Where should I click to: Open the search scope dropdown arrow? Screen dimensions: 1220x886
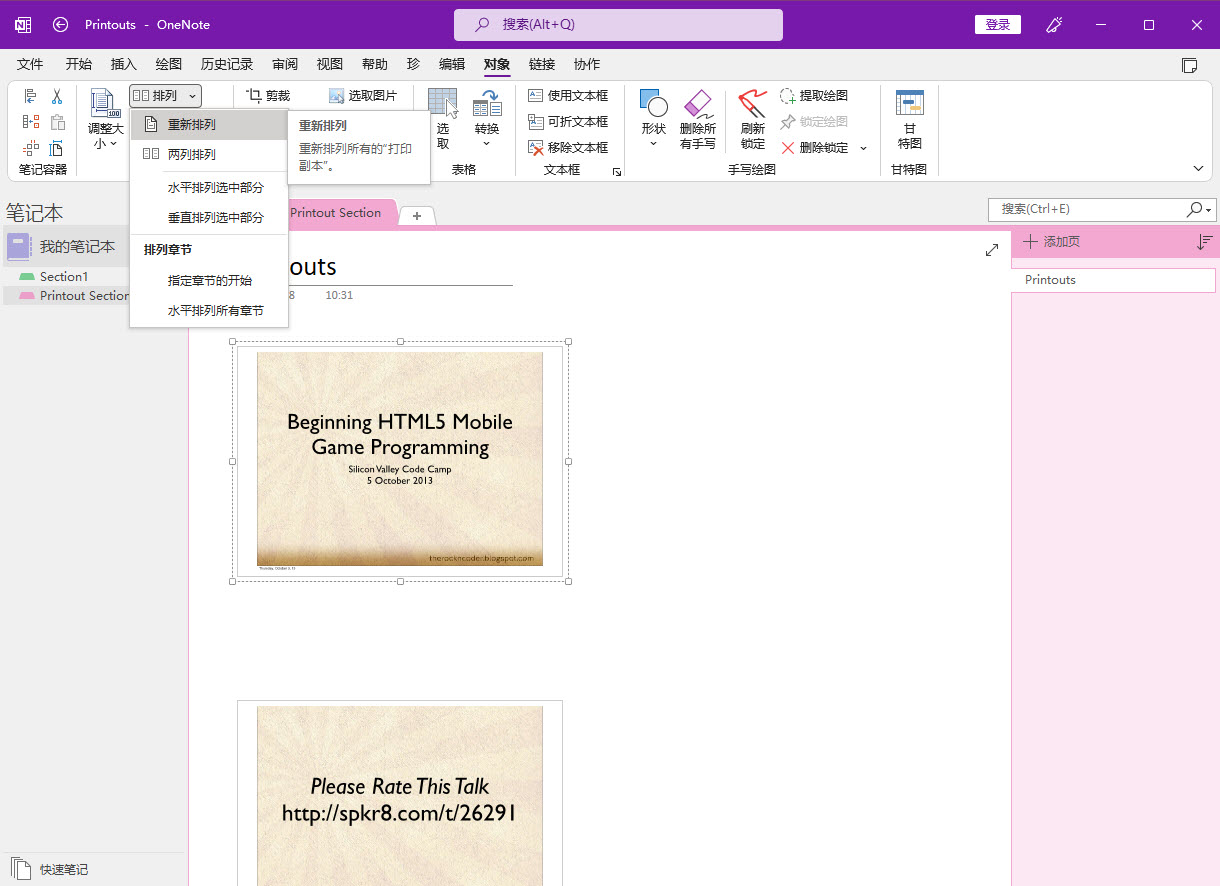pos(1210,210)
